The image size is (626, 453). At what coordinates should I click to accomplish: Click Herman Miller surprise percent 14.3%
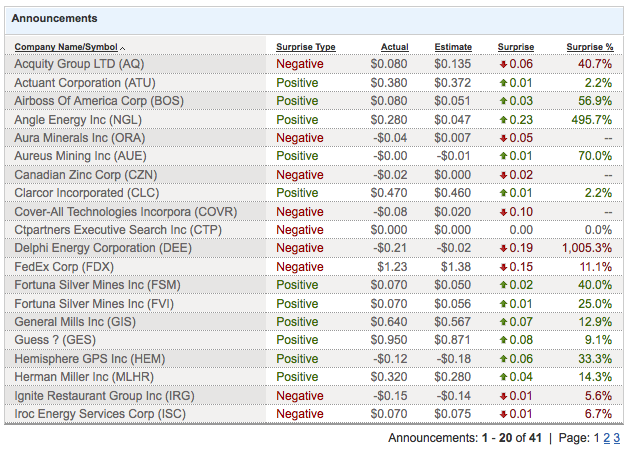coord(595,377)
